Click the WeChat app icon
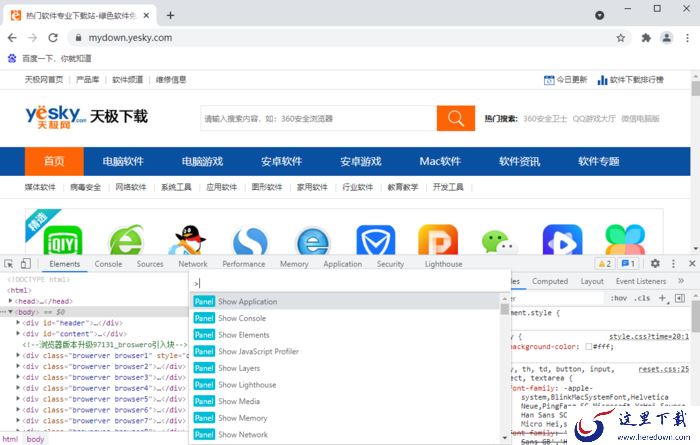The height and width of the screenshot is (445, 700). pos(500,242)
